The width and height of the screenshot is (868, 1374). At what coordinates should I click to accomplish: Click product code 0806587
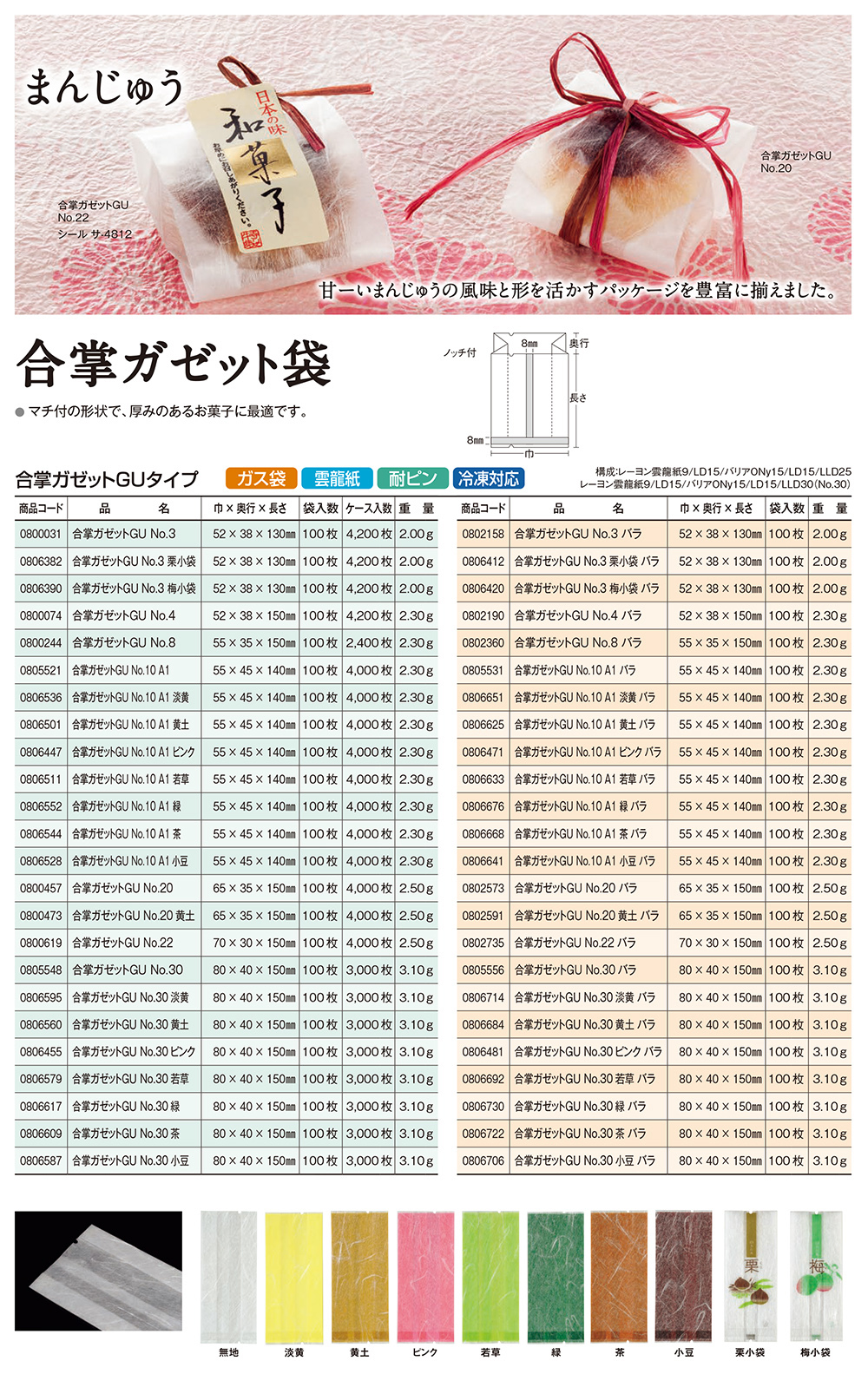41,1160
